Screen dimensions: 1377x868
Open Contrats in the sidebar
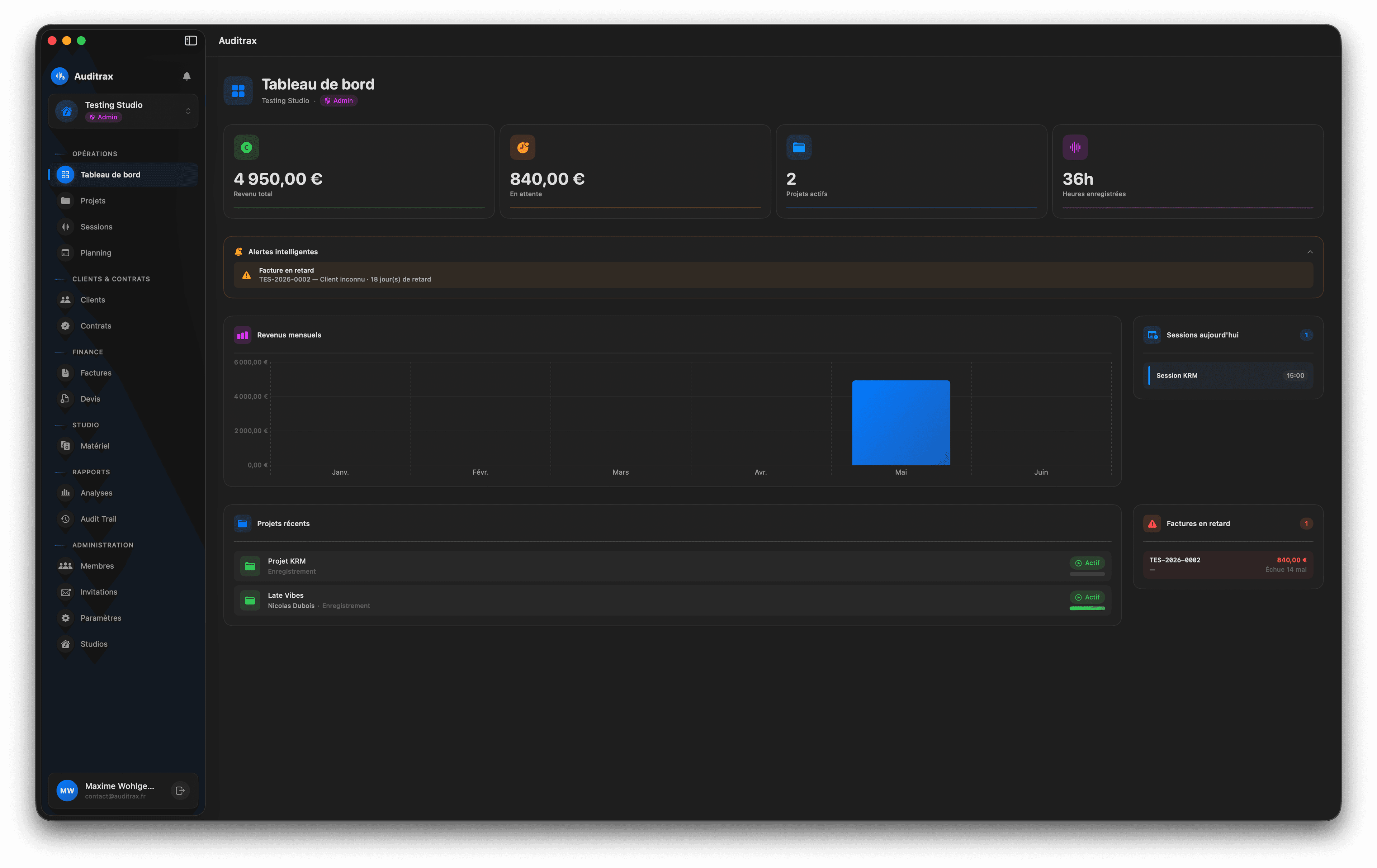click(x=123, y=326)
